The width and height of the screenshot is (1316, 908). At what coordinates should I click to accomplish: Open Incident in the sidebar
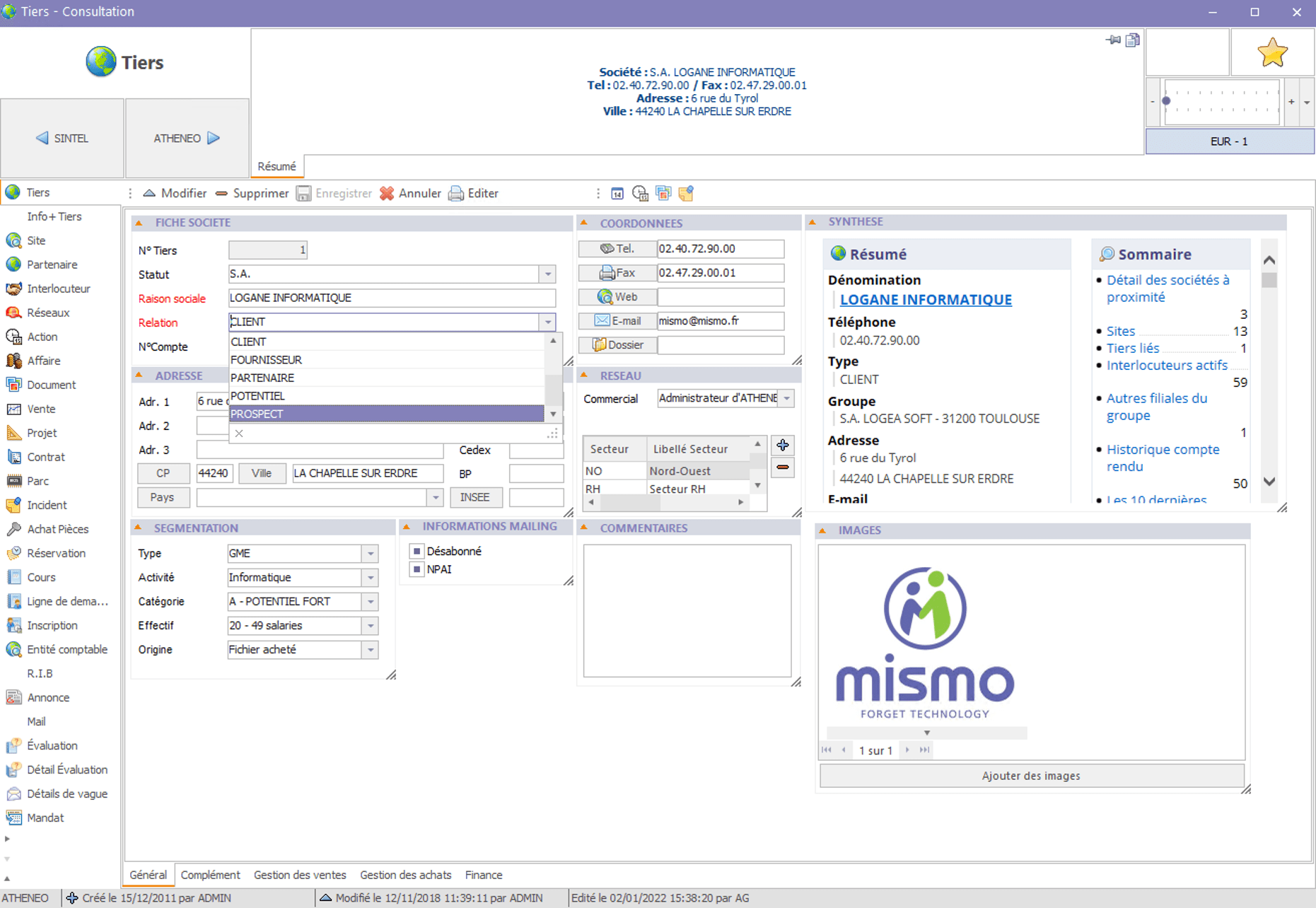click(x=47, y=505)
